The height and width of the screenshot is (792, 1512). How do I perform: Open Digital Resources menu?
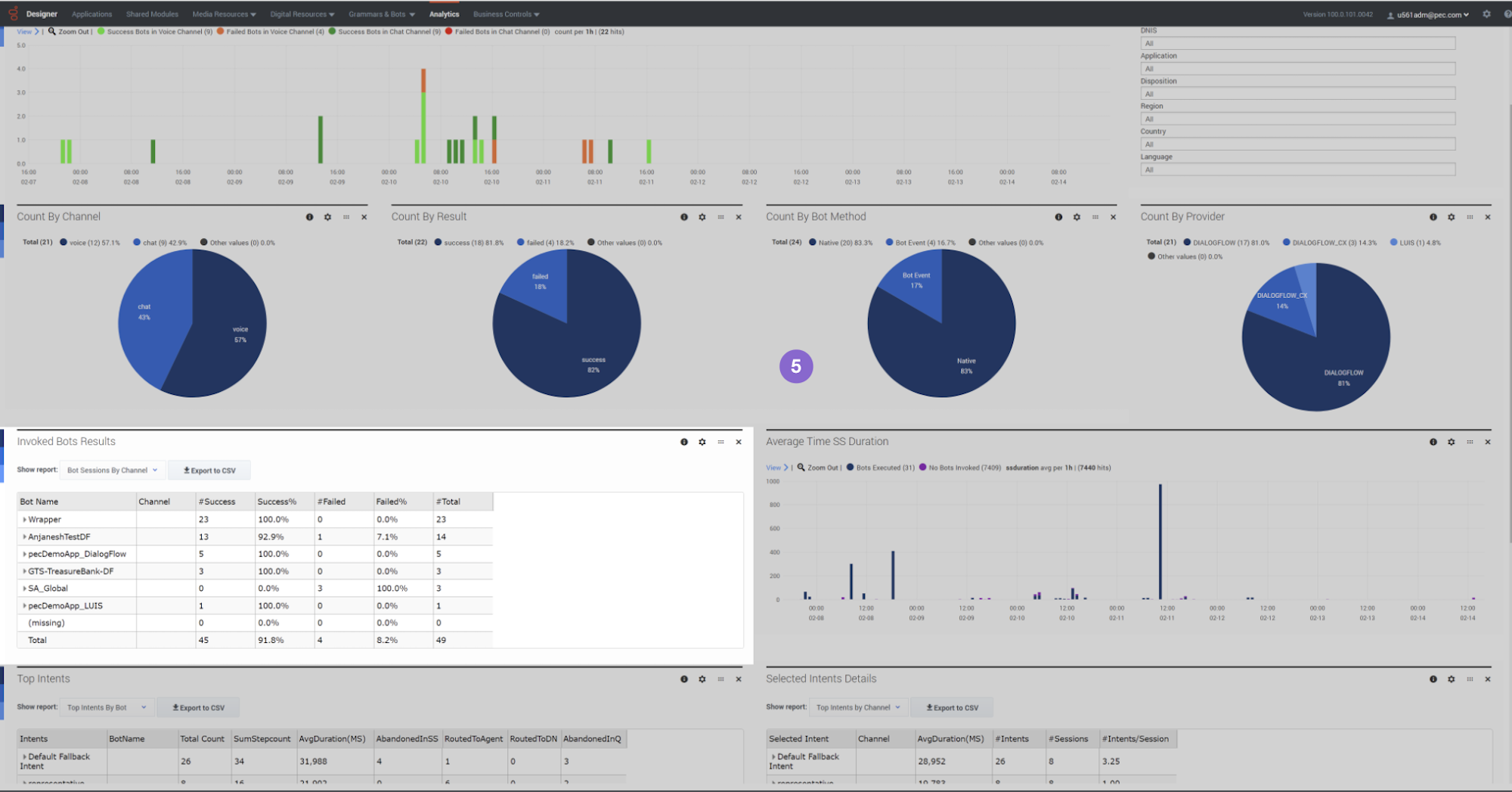click(x=302, y=14)
